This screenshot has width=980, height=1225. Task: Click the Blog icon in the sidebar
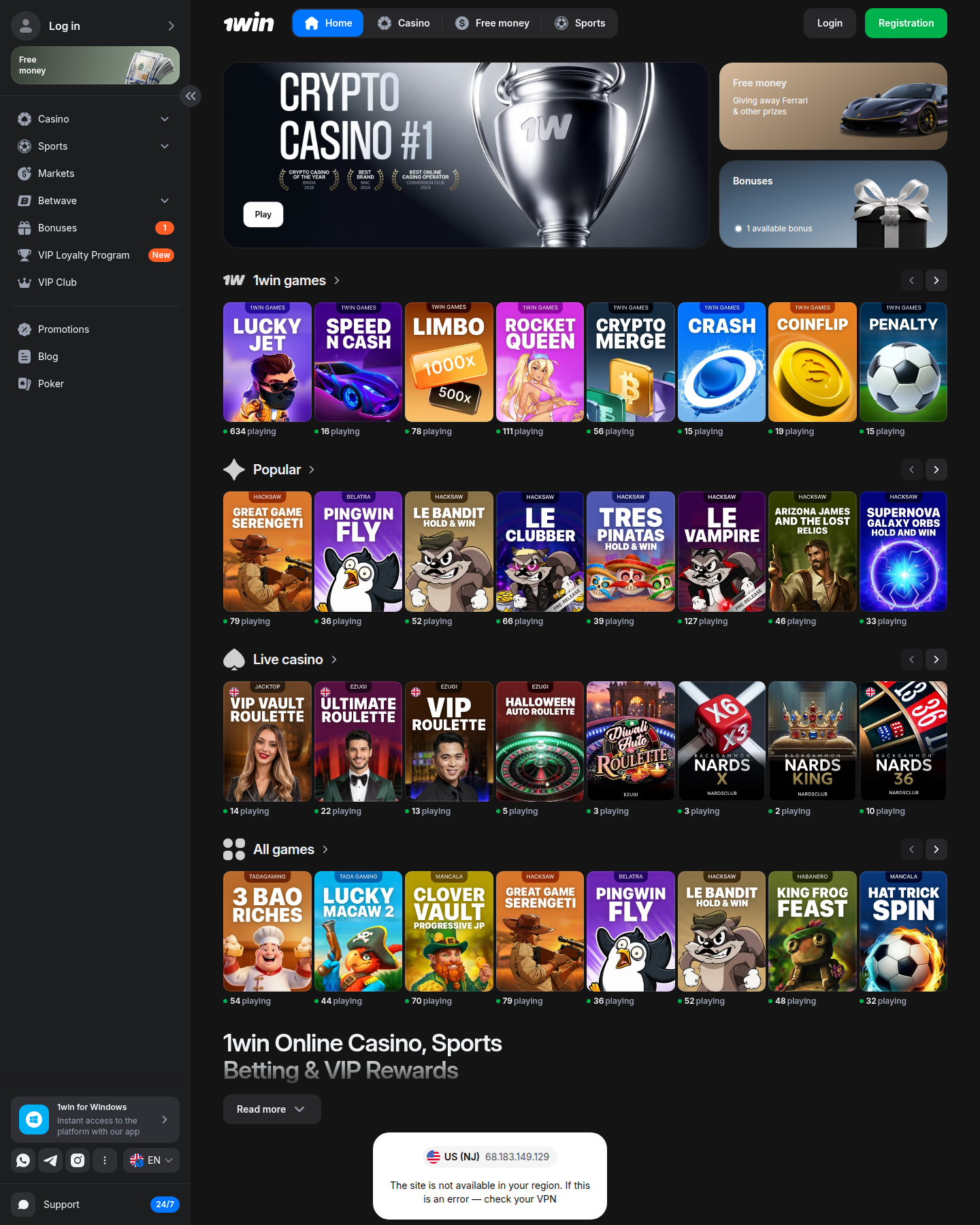click(x=24, y=357)
